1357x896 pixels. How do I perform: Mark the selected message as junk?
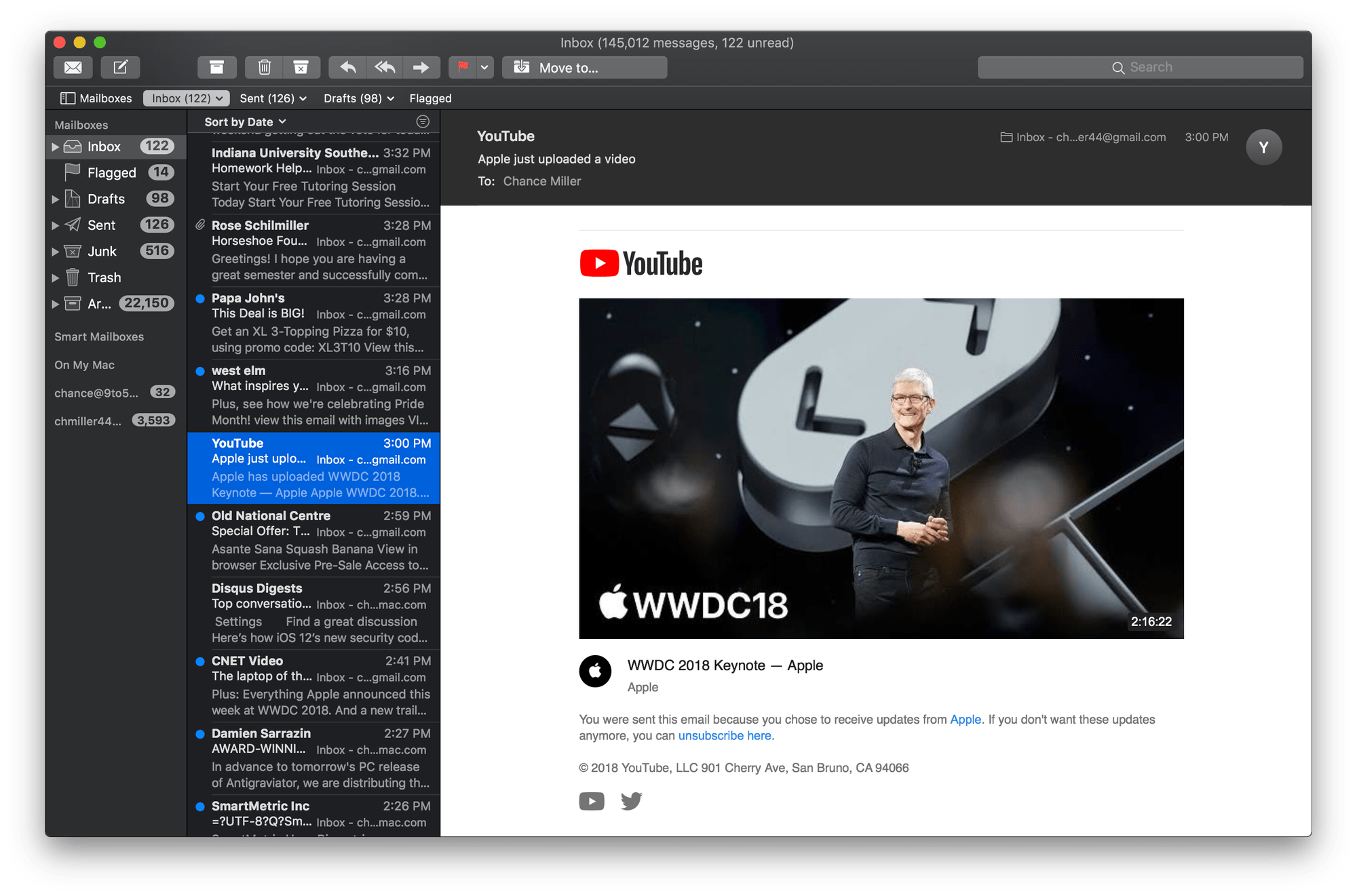301,67
